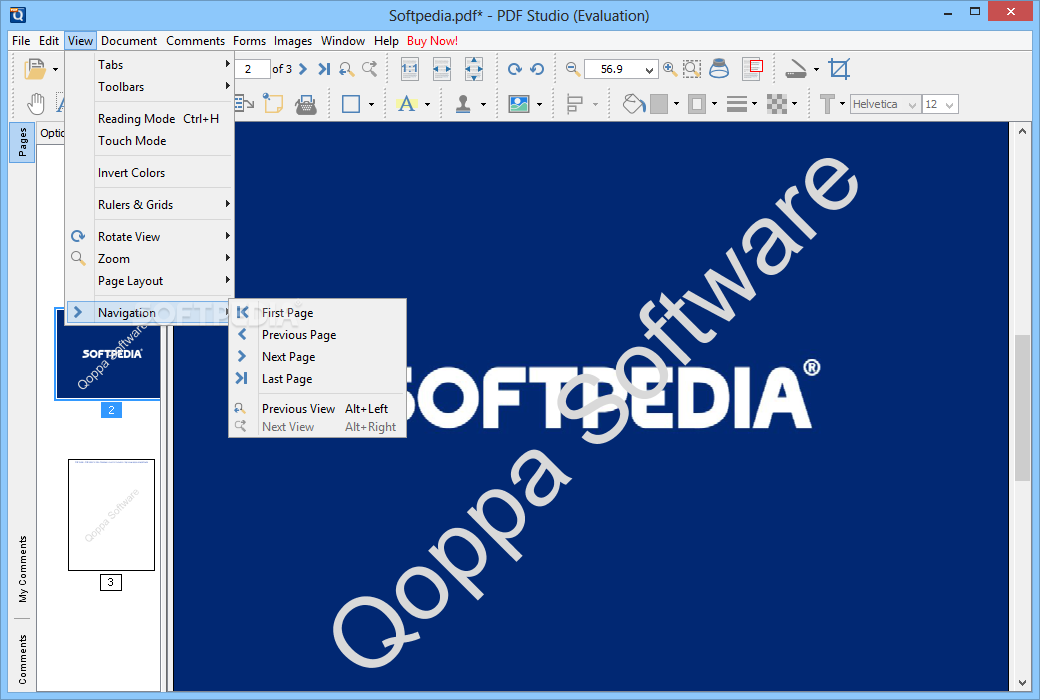Rotate view counter-clockwise
This screenshot has height=700, width=1040.
[537, 69]
